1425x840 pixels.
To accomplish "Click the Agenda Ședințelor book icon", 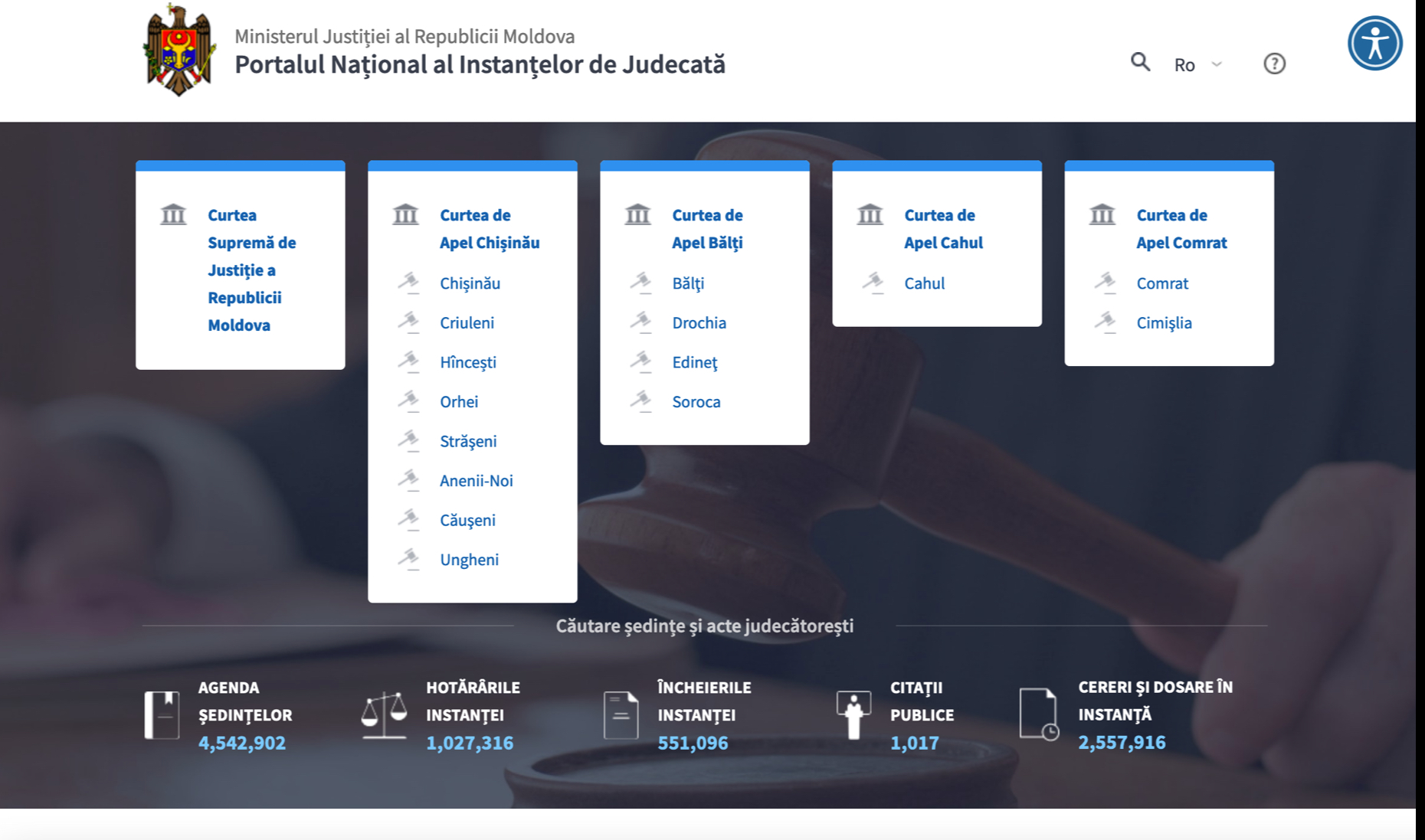I will click(162, 715).
